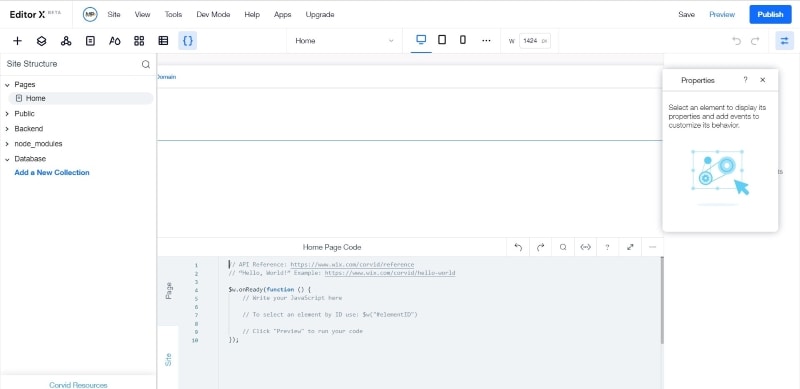Click the Add Elements plus icon

(17, 41)
